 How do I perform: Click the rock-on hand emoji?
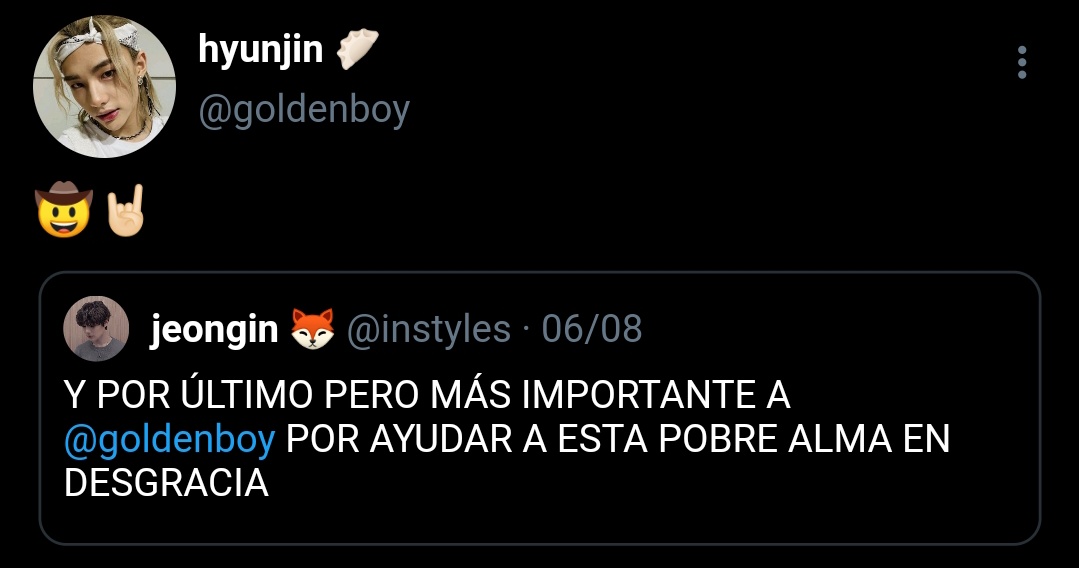[x=126, y=210]
